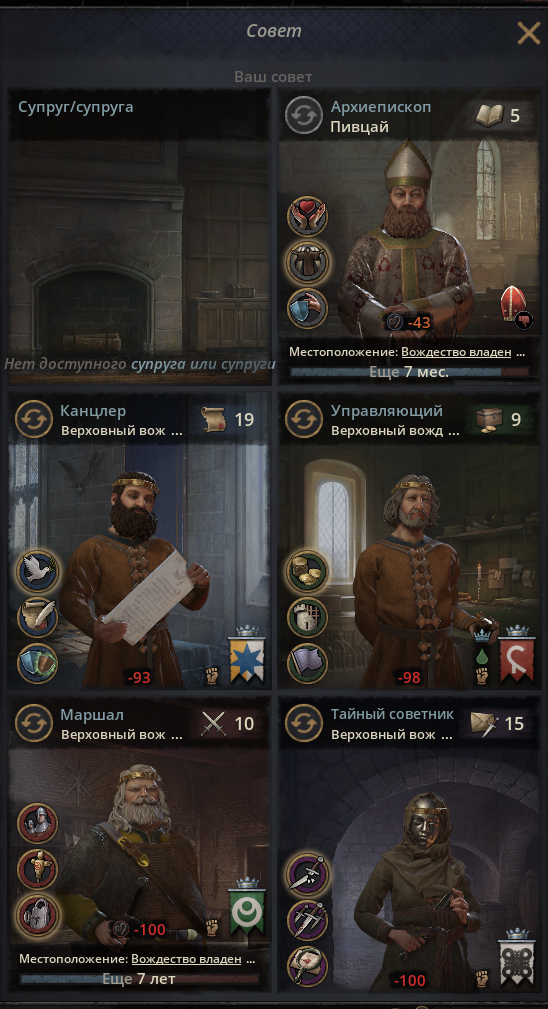
Task: Open the Marshal's Вождество location link
Action: click(186, 959)
